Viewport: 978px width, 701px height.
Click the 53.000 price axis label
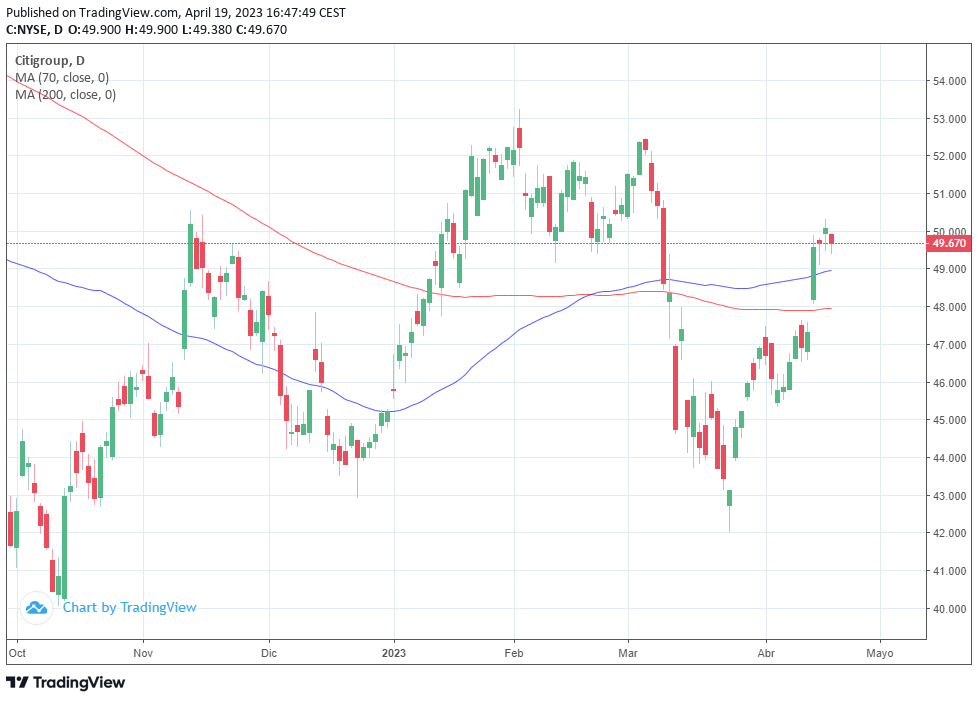[949, 118]
